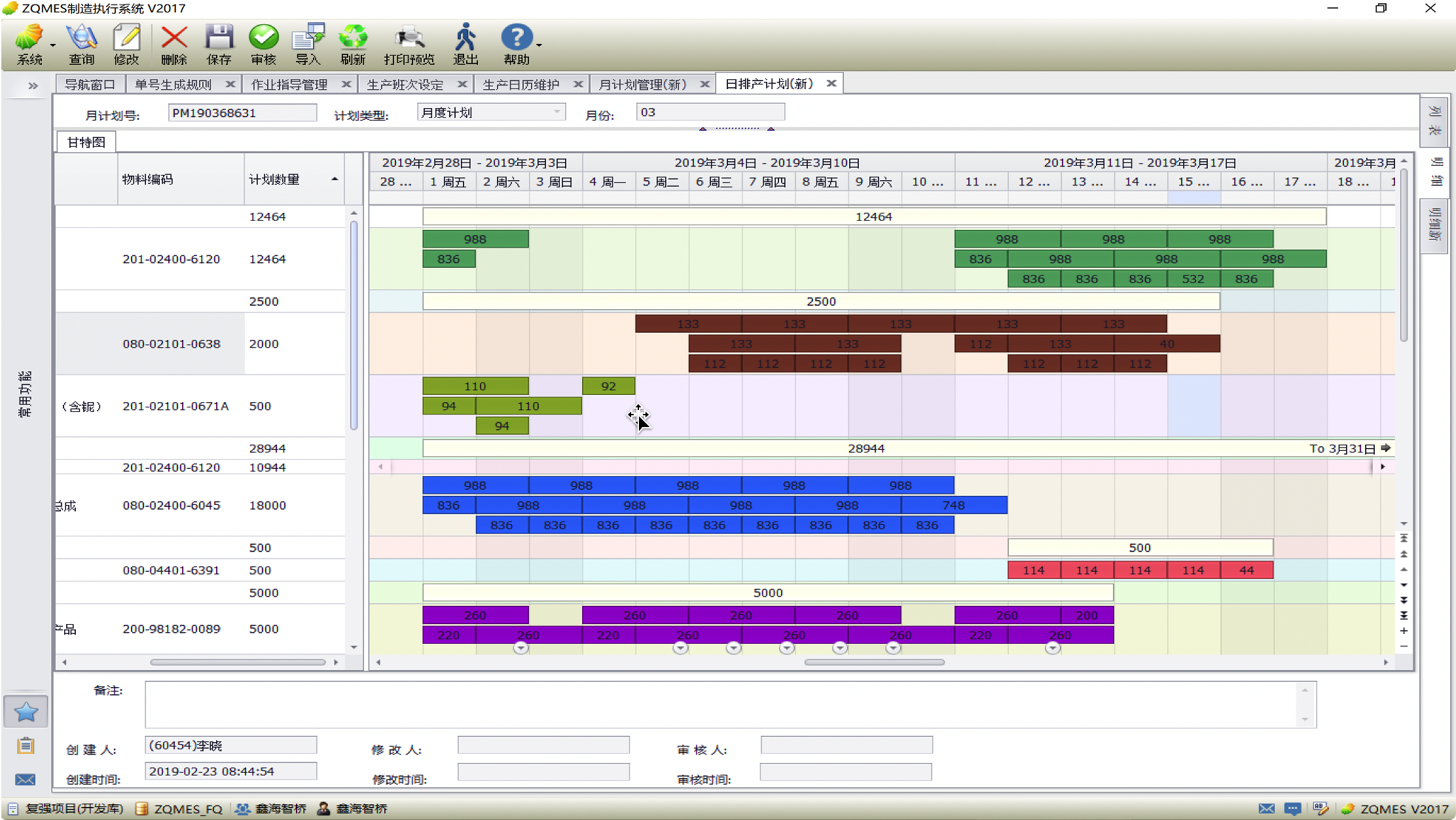Click the 保存 (Save) floppy disk icon

coord(219,44)
